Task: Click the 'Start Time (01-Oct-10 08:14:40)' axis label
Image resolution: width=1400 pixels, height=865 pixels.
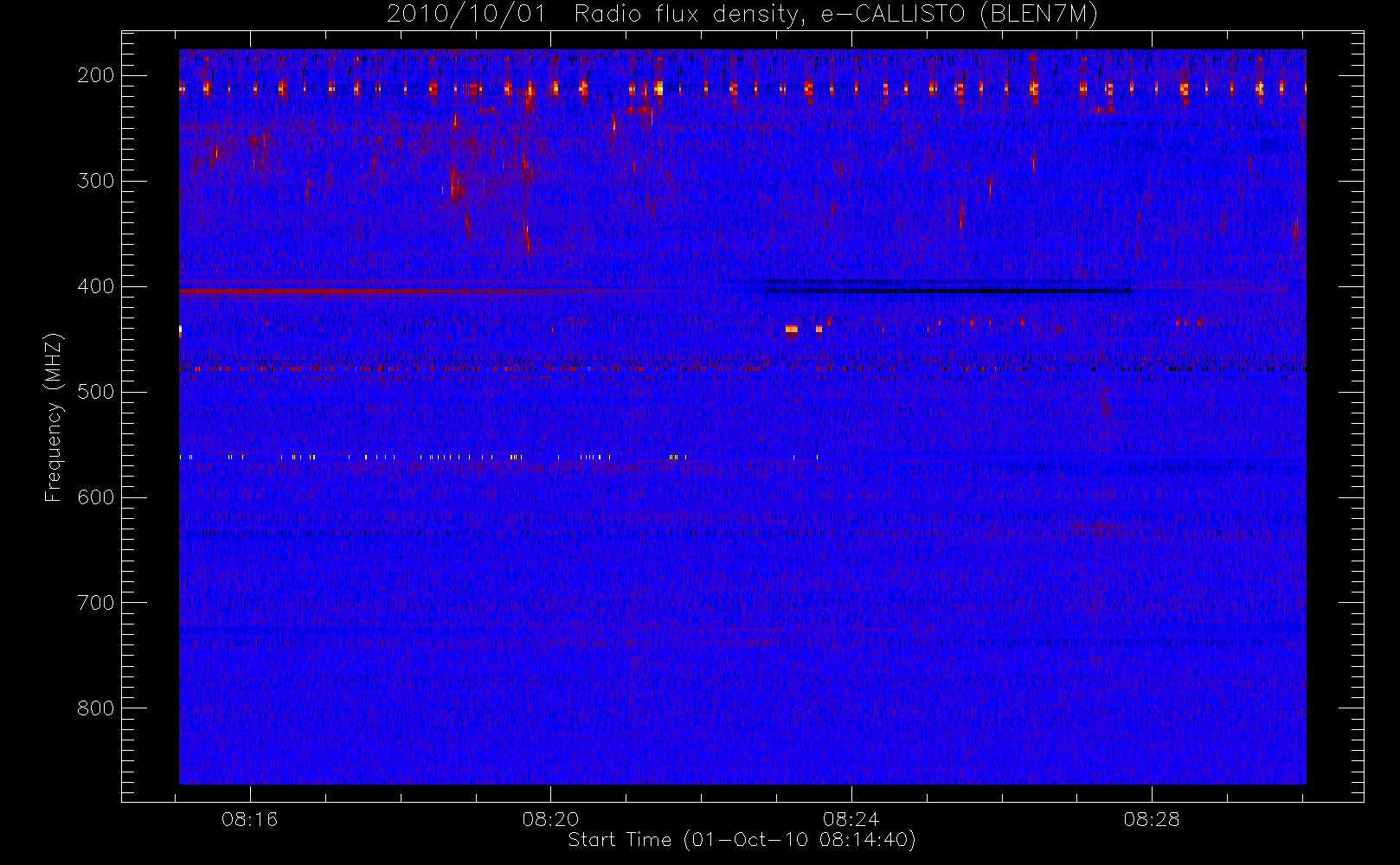Action: pyautogui.click(x=742, y=840)
